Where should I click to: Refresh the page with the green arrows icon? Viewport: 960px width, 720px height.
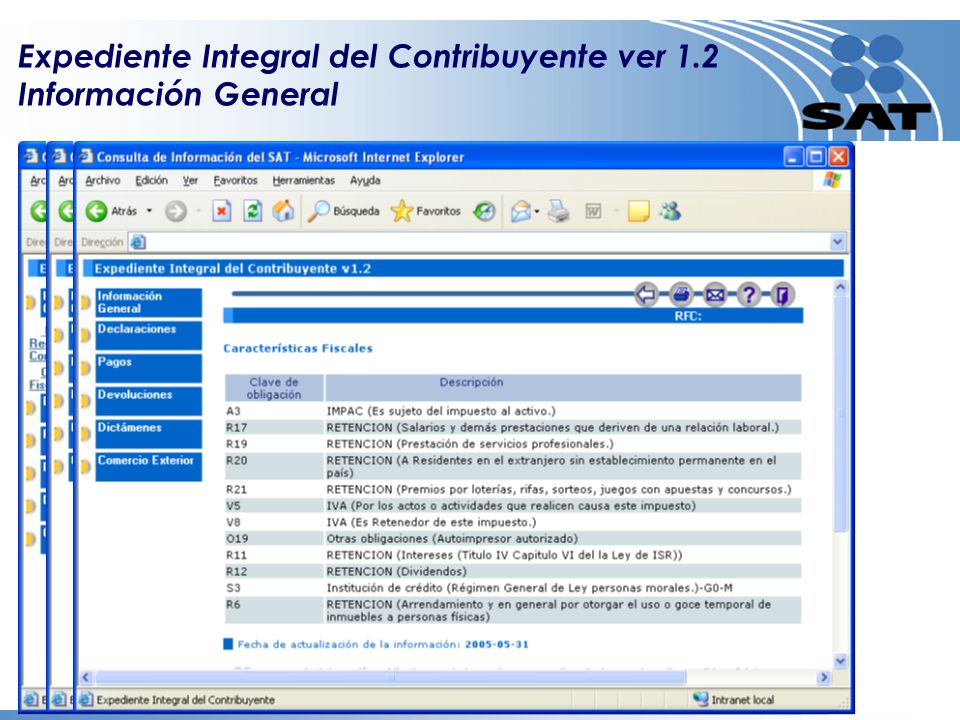(252, 211)
